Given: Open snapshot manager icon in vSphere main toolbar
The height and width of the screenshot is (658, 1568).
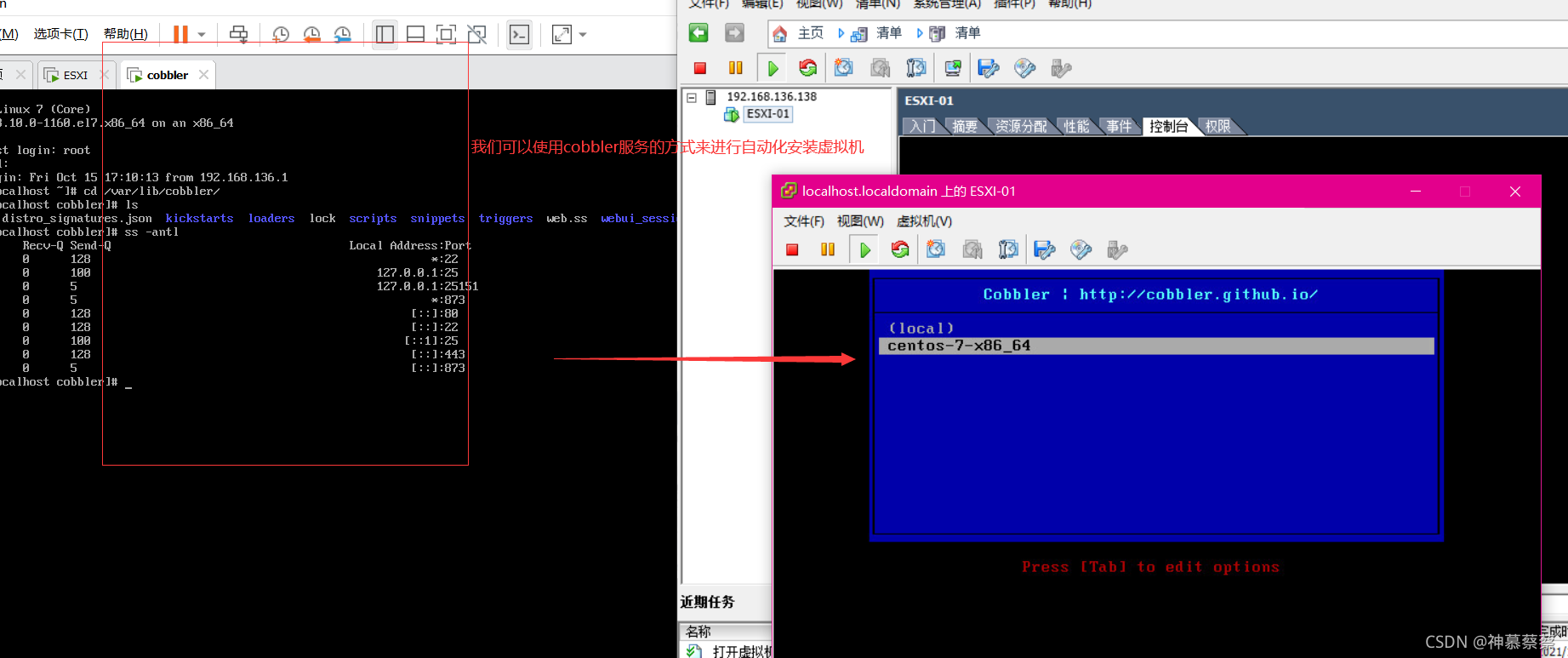Looking at the screenshot, I should [x=915, y=68].
